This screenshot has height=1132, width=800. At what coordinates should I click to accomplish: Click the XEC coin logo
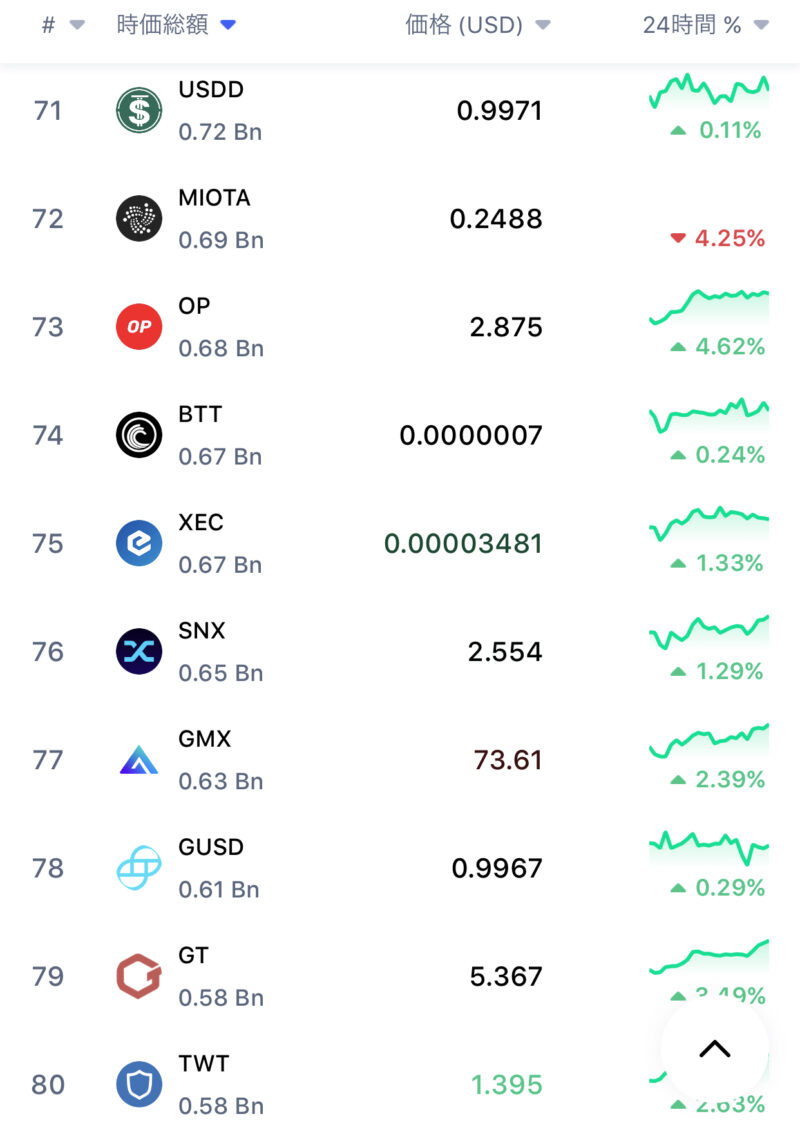tap(139, 543)
